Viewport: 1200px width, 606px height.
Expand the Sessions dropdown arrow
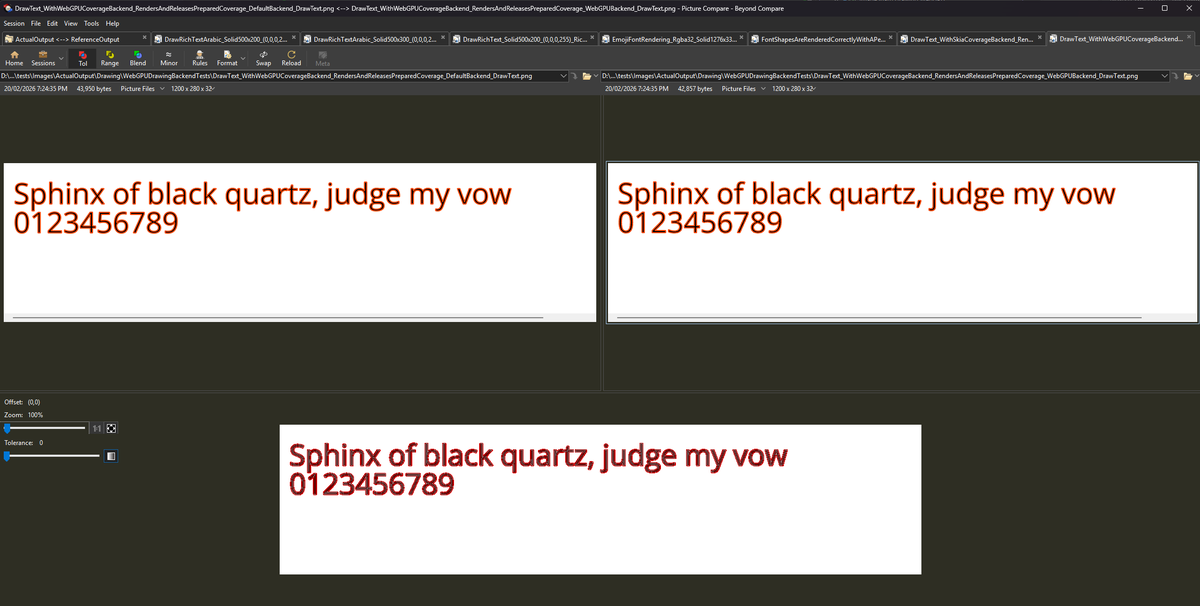(x=61, y=58)
